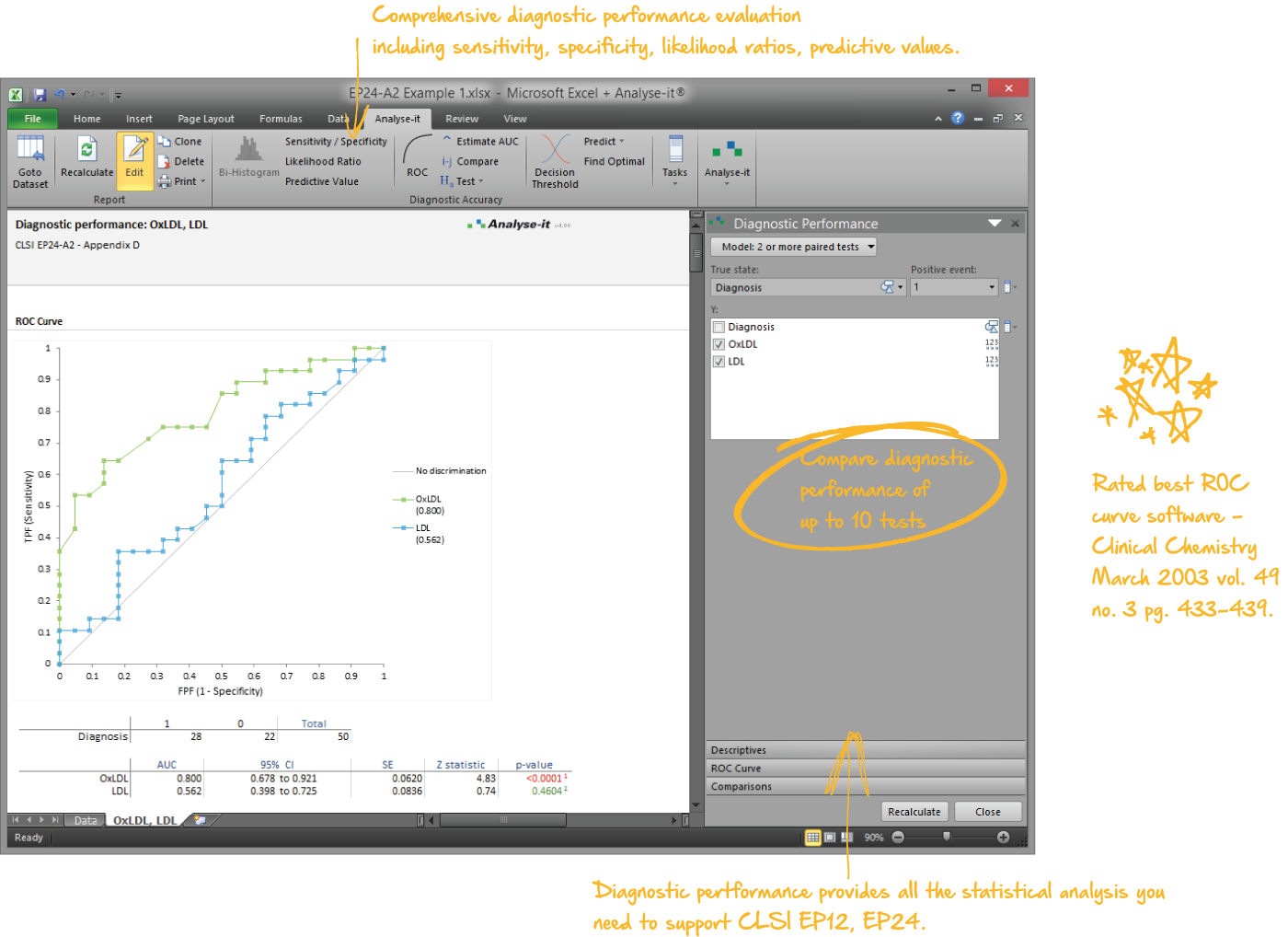Open the Model: 2 or more paired tests dropdown
Screen dimensions: 1288x937
click(793, 247)
